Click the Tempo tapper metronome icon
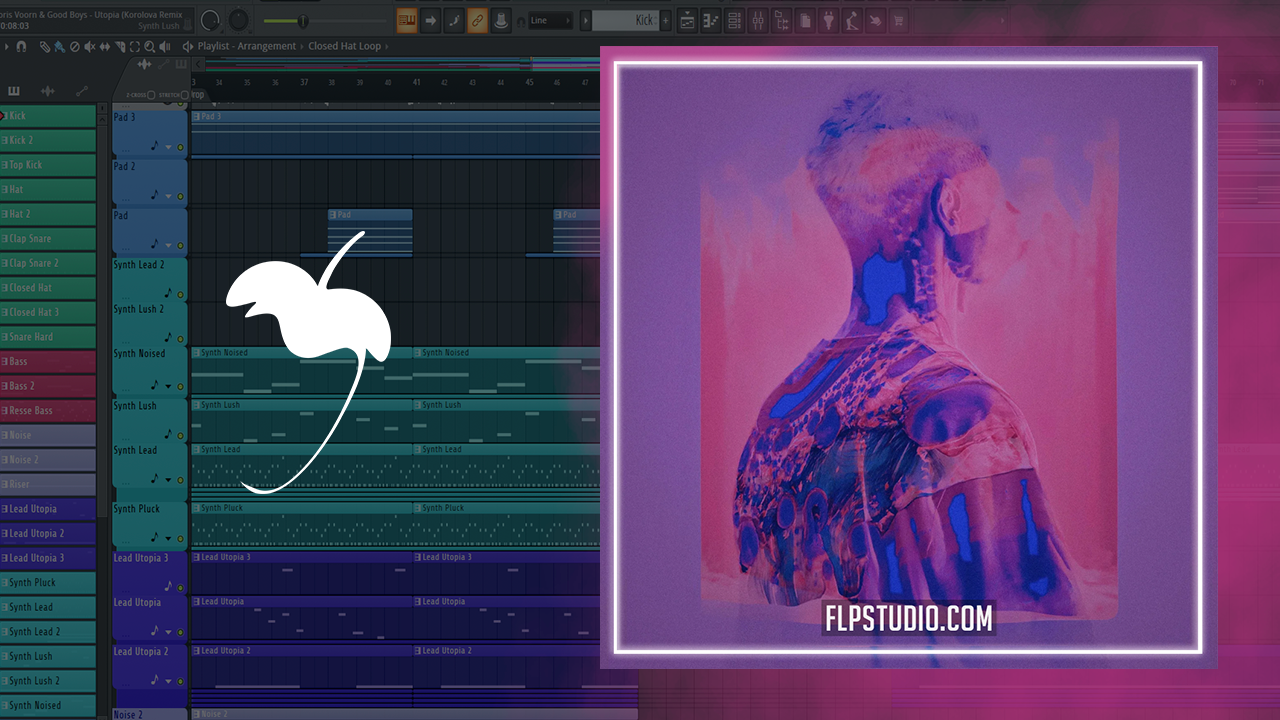The width and height of the screenshot is (1280, 720). coord(851,20)
